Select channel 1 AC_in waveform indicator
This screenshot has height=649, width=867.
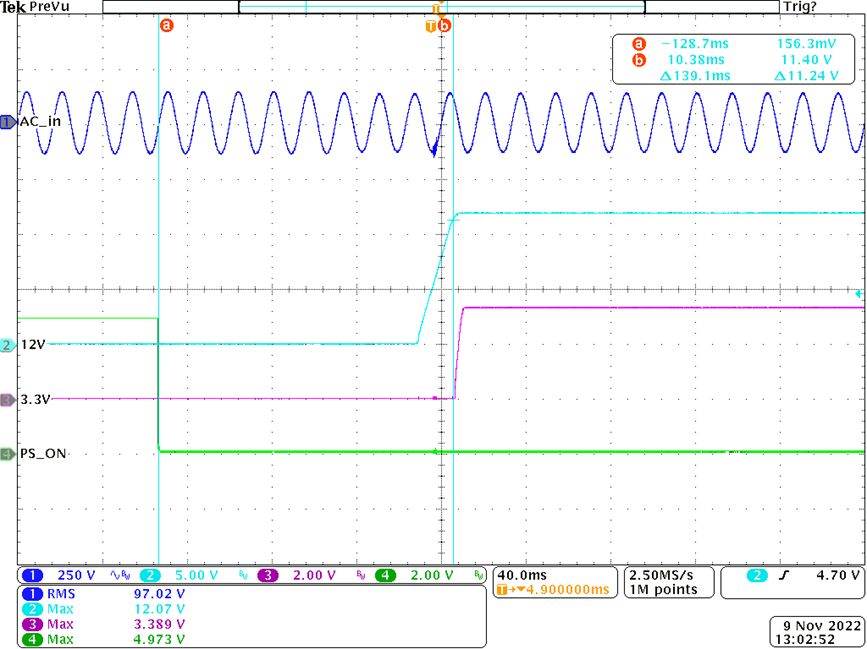[x=9, y=121]
